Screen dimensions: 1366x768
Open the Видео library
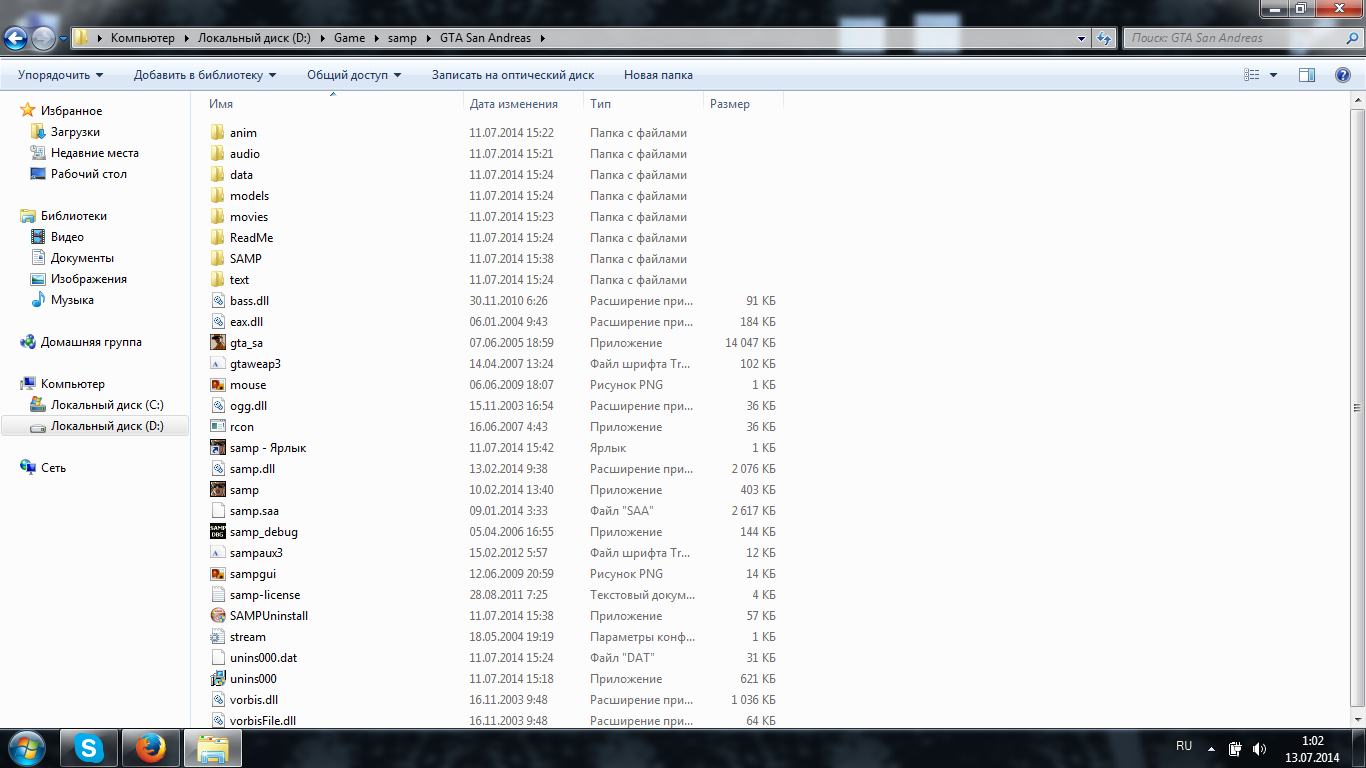coord(67,237)
